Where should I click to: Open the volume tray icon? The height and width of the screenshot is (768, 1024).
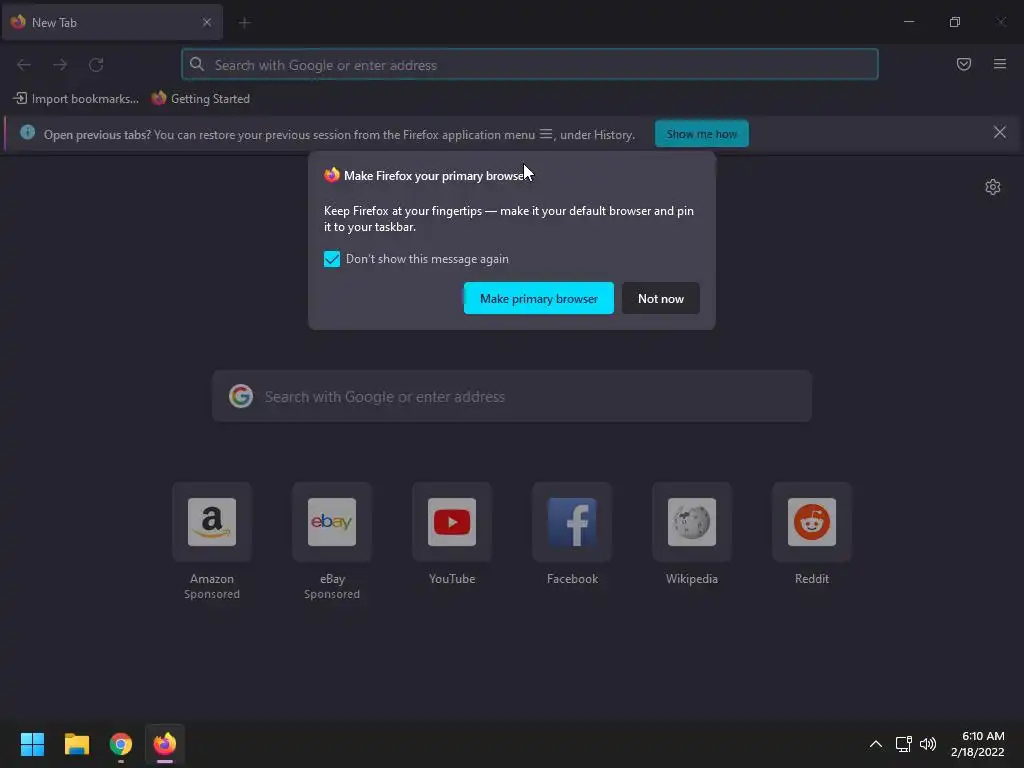coord(927,744)
